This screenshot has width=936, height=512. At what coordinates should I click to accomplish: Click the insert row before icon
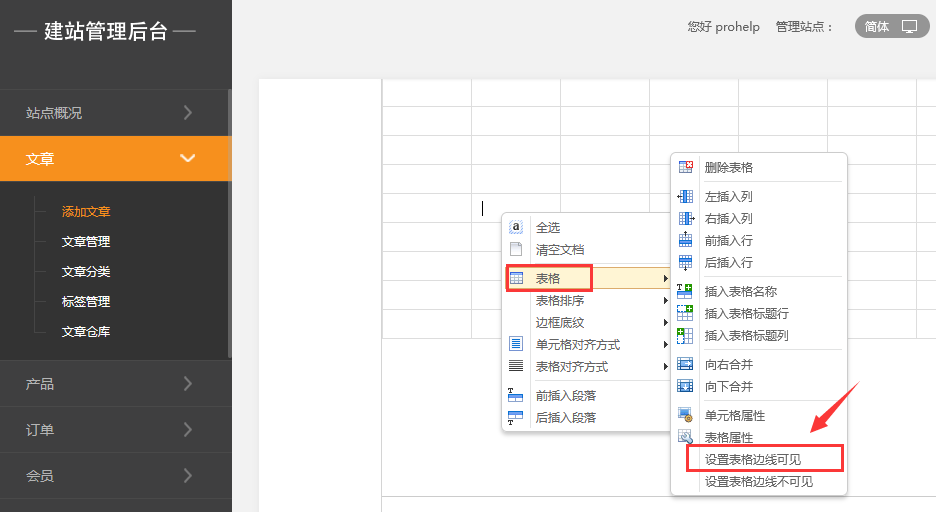[x=685, y=240]
